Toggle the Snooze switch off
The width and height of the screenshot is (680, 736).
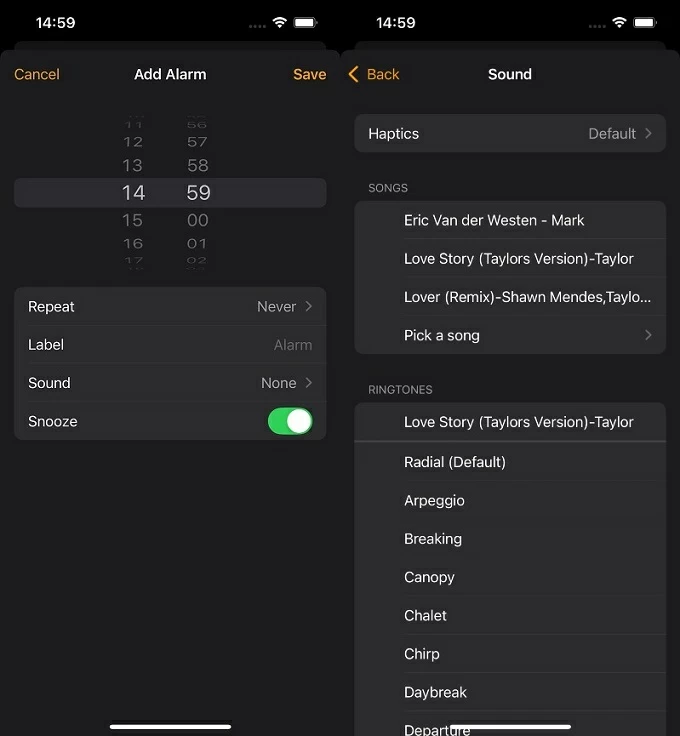click(290, 421)
